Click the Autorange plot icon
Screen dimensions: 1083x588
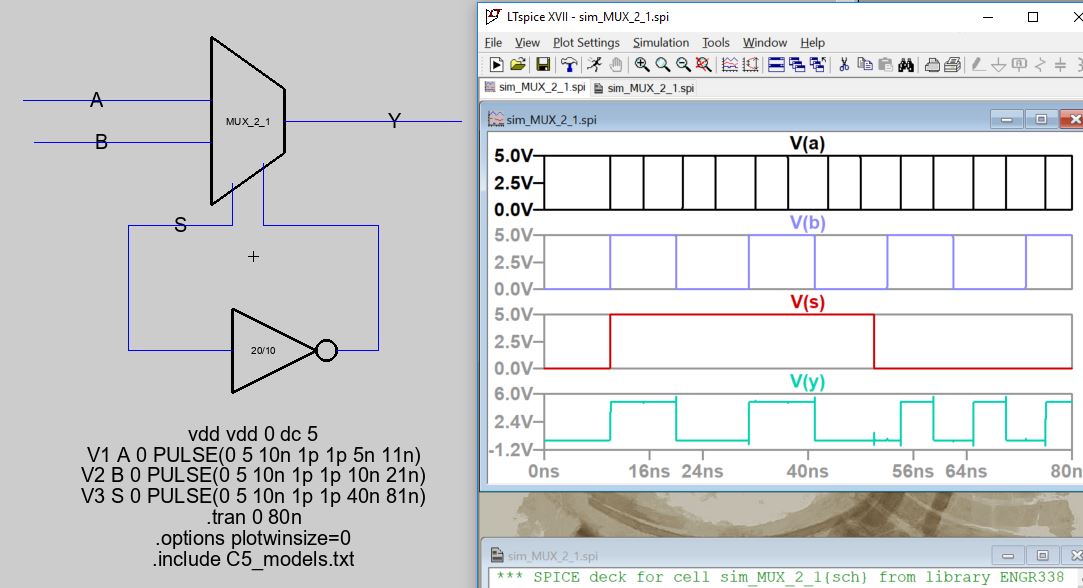(x=730, y=65)
